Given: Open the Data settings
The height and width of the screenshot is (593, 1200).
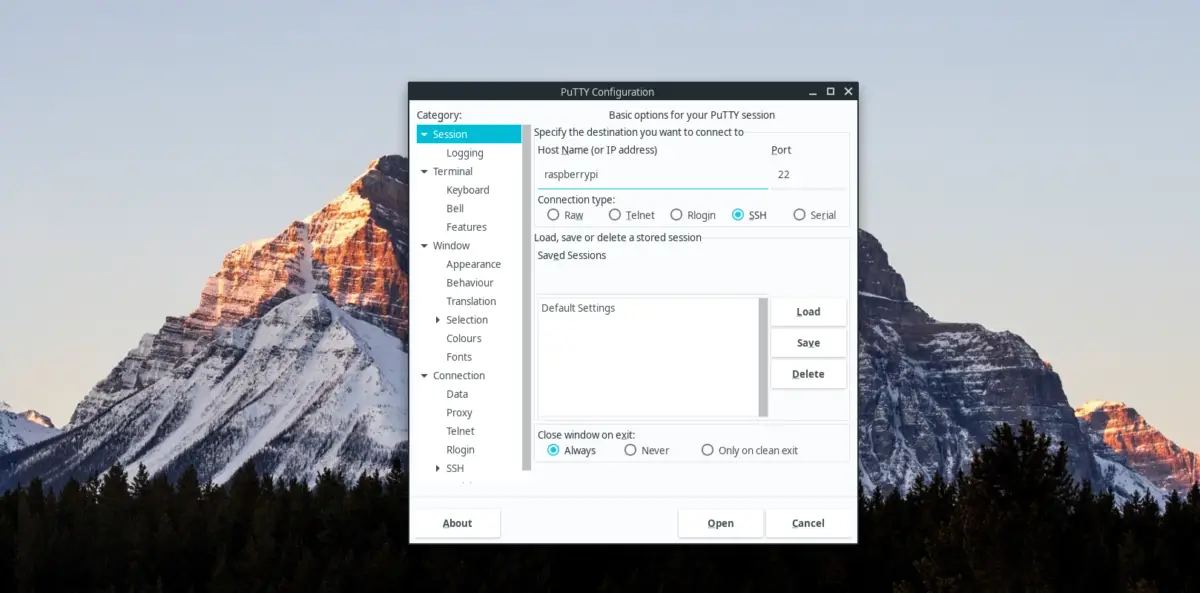Looking at the screenshot, I should (457, 394).
